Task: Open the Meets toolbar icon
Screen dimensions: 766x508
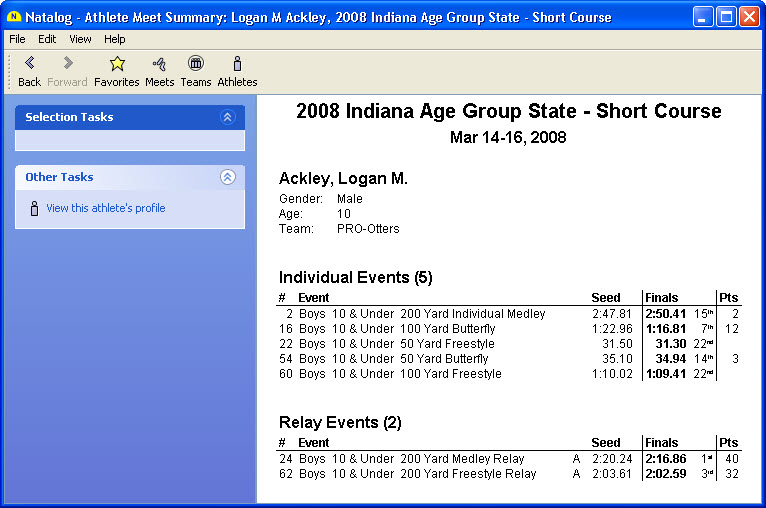Action: [x=159, y=64]
